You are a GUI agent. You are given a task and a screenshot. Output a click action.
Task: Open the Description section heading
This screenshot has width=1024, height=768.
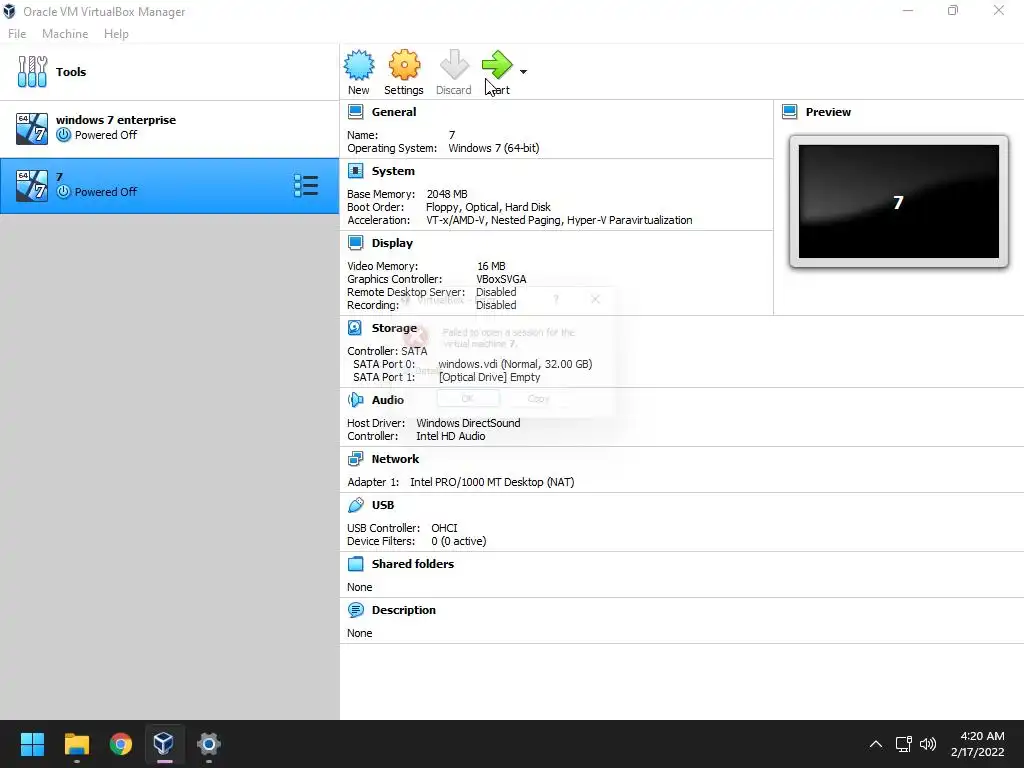click(404, 610)
